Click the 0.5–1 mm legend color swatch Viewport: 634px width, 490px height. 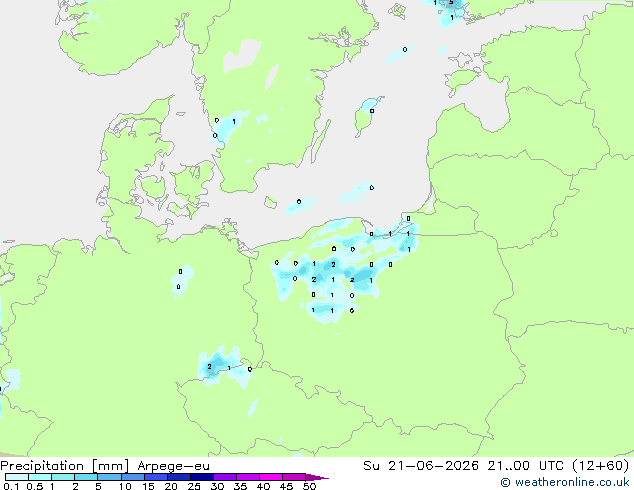(x=40, y=477)
